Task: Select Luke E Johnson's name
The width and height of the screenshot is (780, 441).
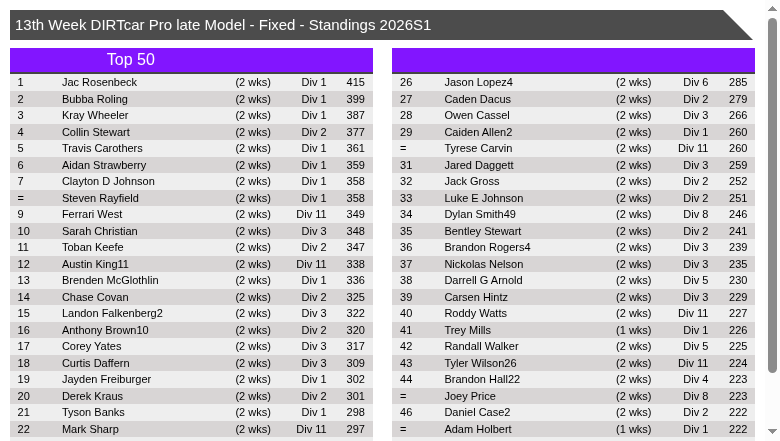Action: (x=483, y=198)
